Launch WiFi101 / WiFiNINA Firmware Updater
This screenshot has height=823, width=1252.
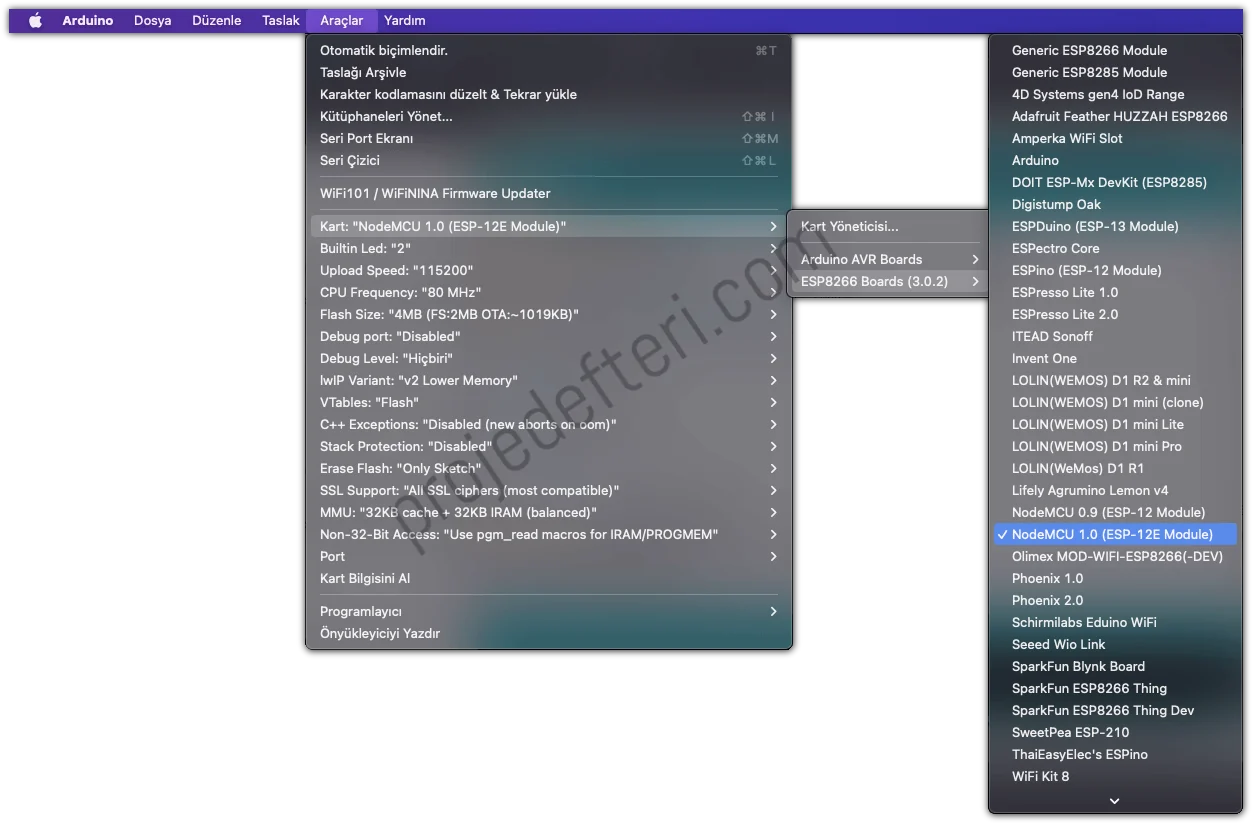click(548, 193)
